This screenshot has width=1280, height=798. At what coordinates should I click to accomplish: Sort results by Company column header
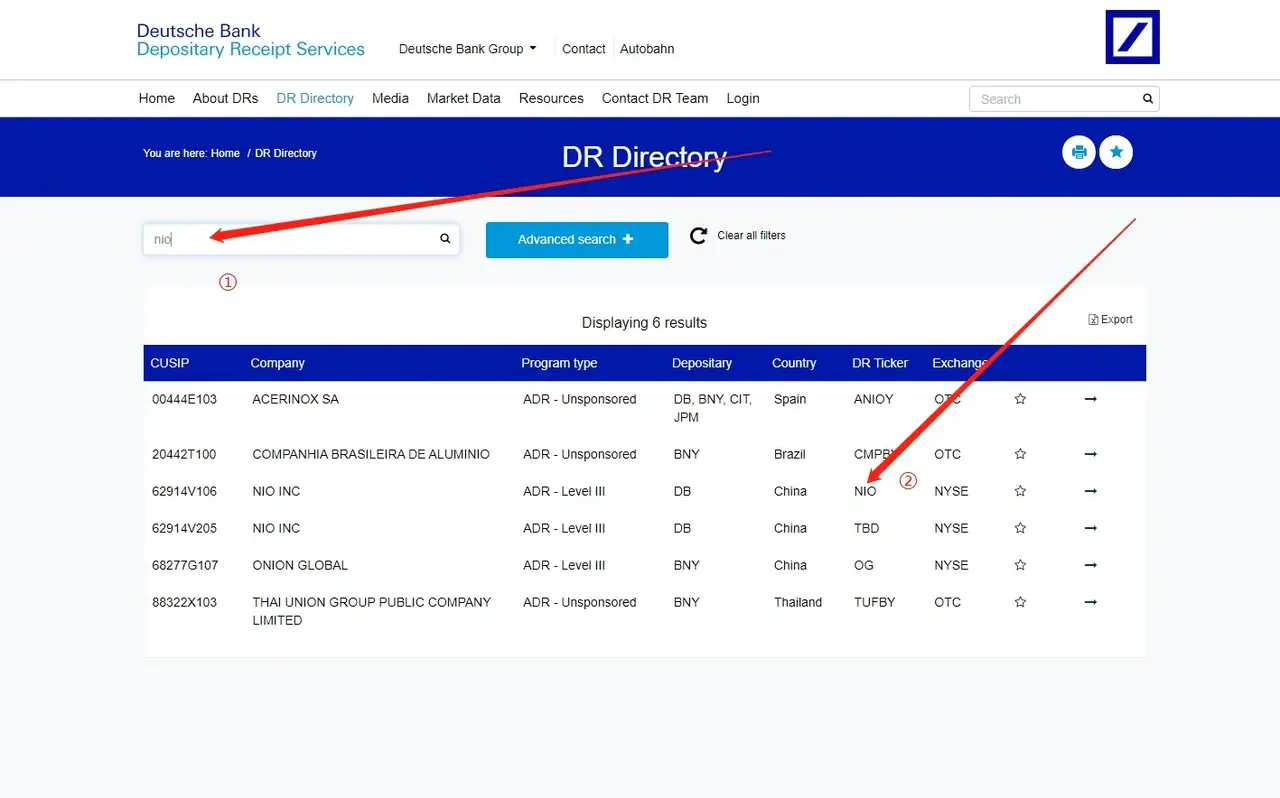(277, 363)
